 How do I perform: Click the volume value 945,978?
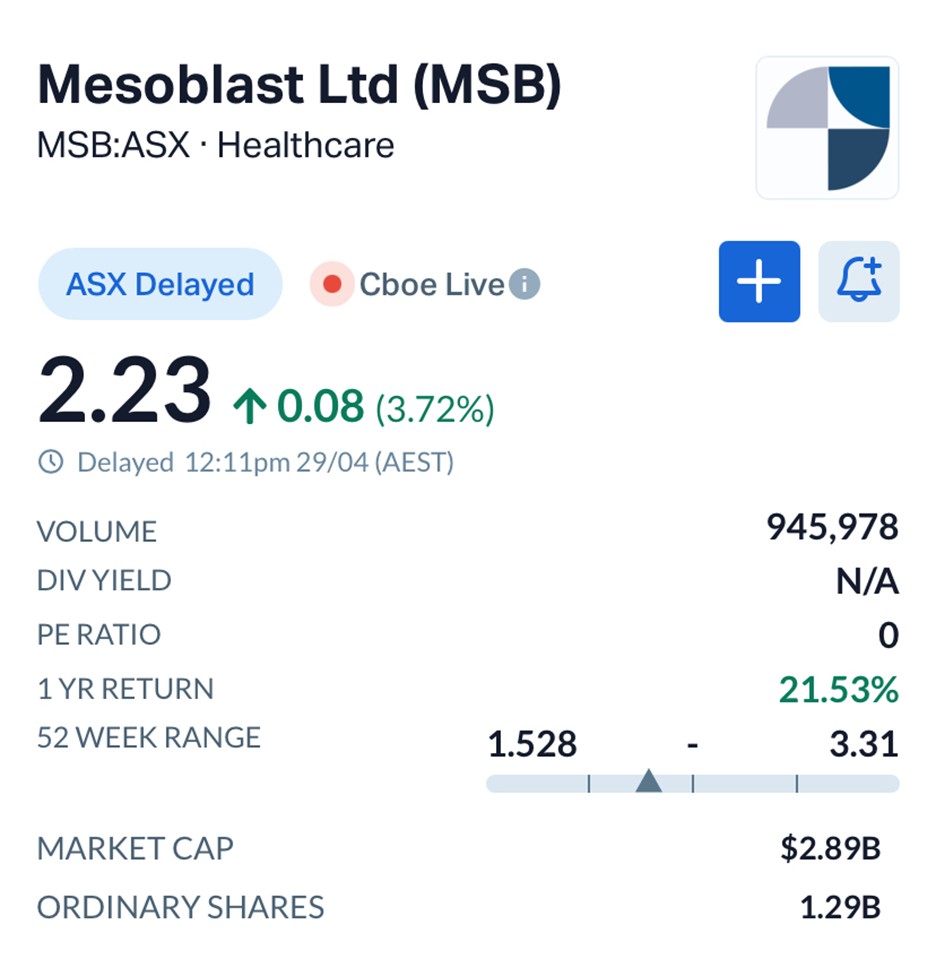pos(832,527)
